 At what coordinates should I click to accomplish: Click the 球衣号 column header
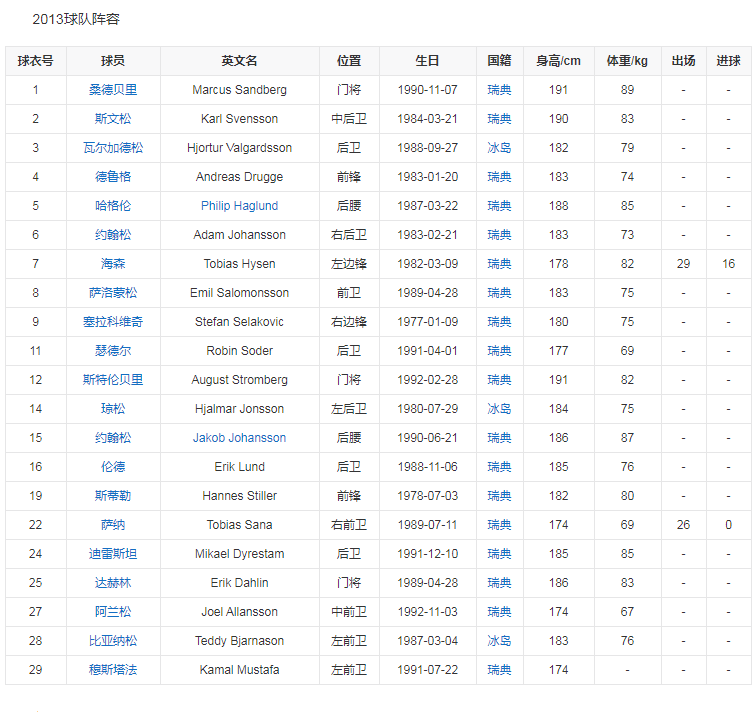tap(35, 61)
